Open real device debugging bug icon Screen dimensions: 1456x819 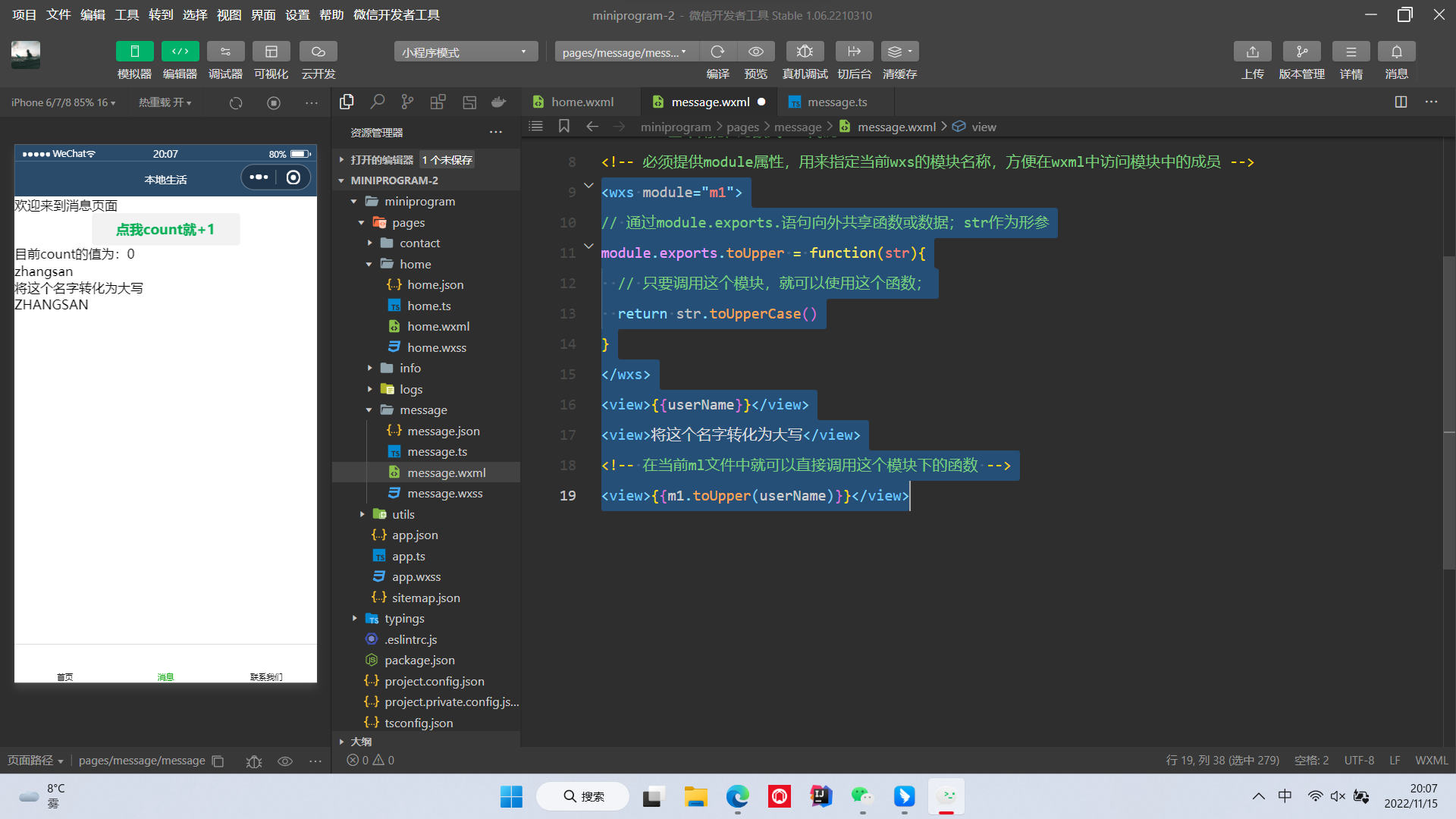[x=805, y=52]
